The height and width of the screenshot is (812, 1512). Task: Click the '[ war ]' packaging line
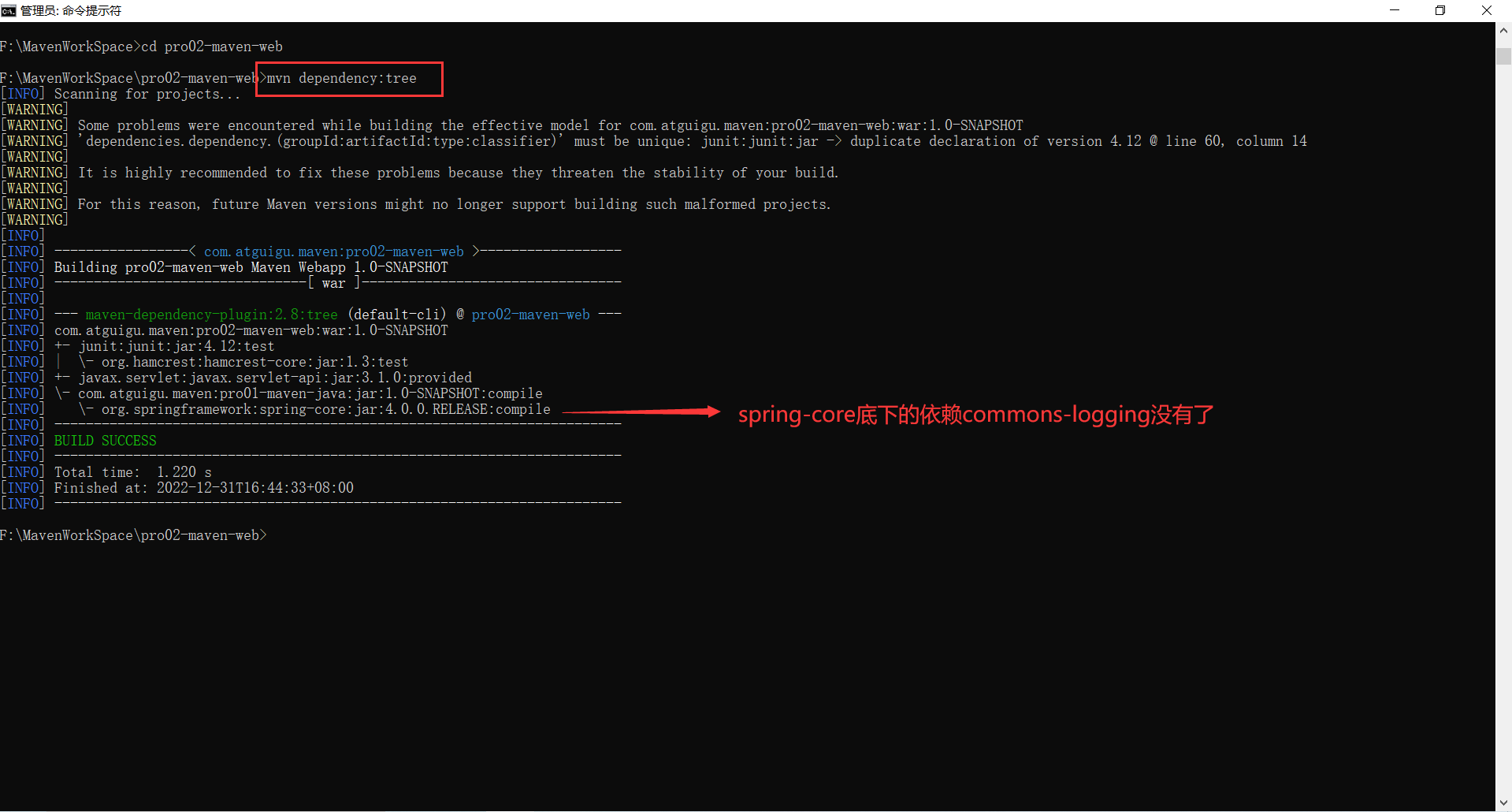[x=334, y=283]
